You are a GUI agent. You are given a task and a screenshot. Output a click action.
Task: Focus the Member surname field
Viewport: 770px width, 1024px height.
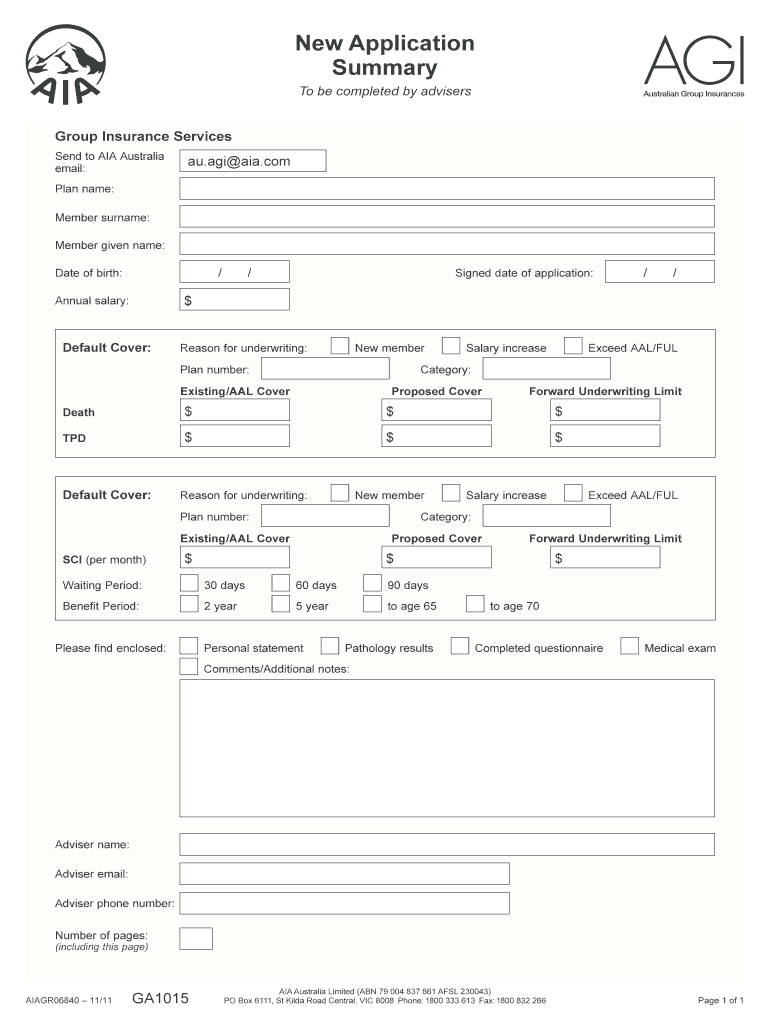(446, 216)
